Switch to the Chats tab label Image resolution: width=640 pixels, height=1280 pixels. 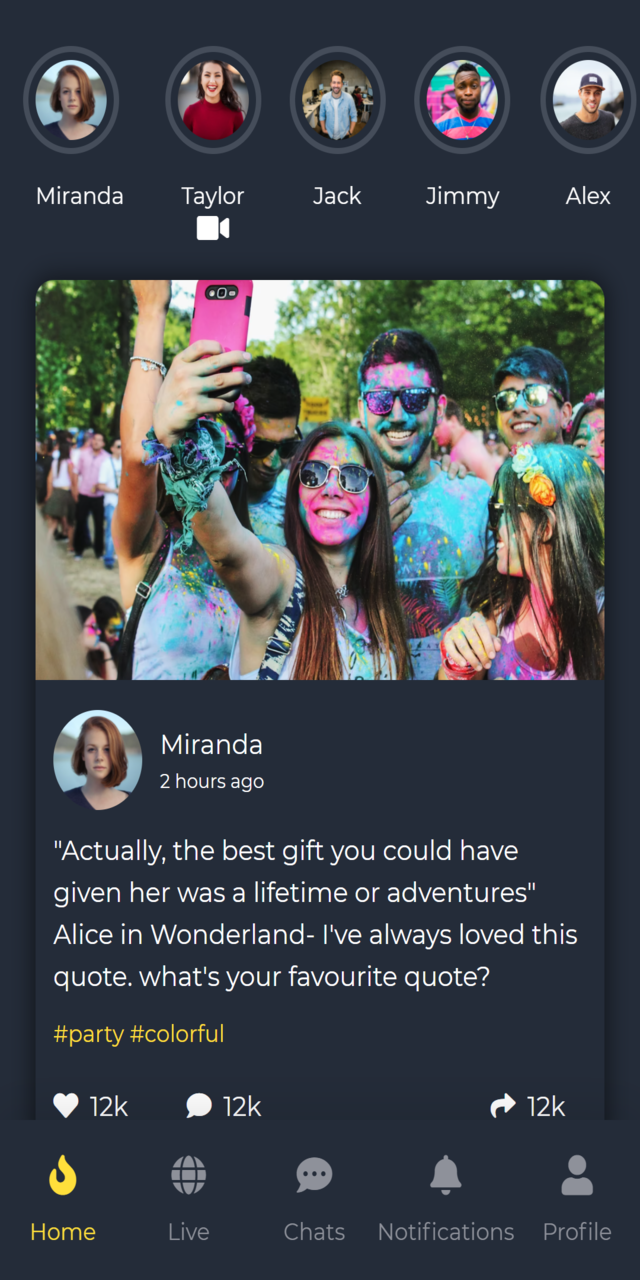coord(314,1232)
